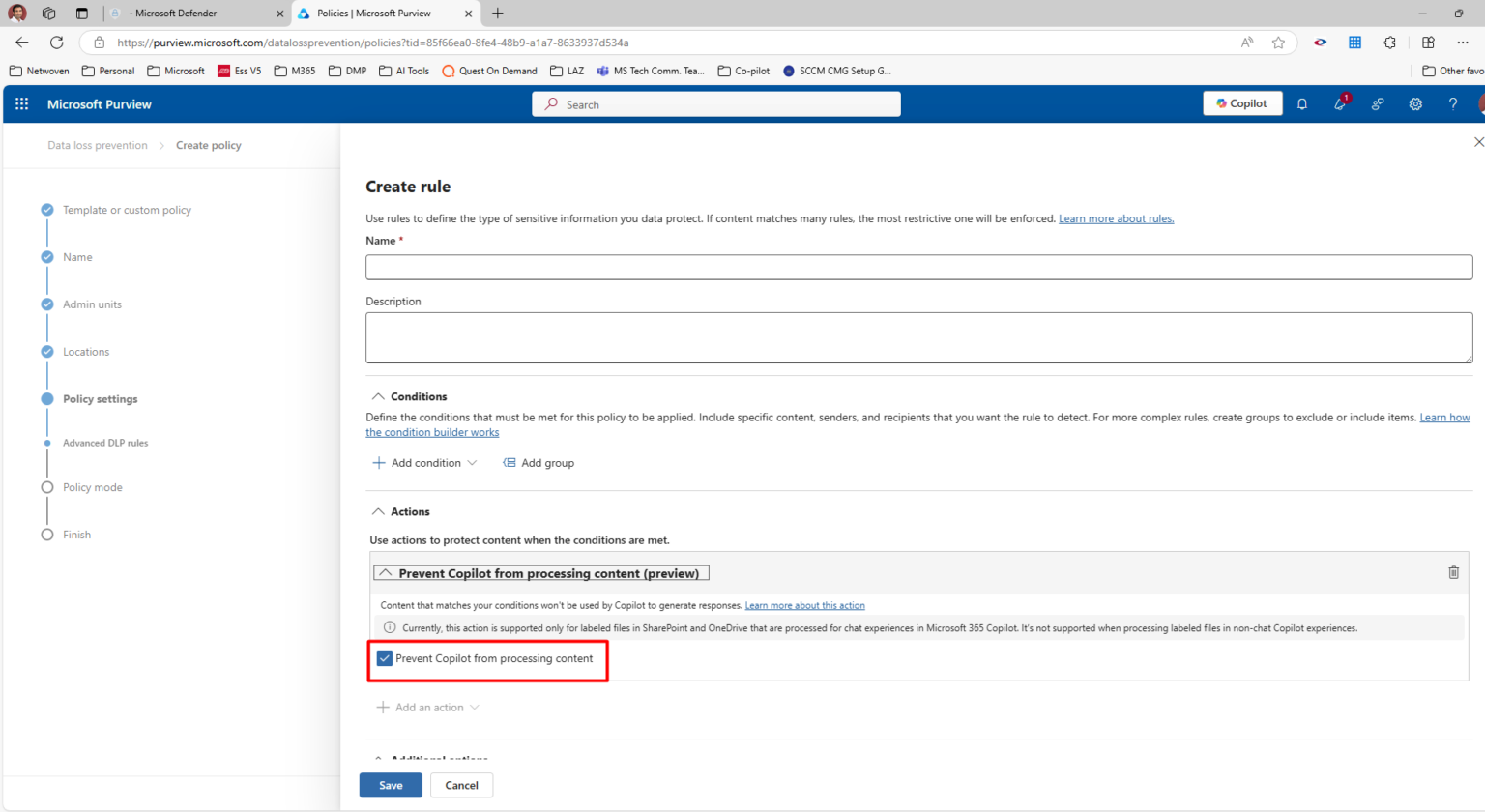This screenshot has height=812, width=1485.
Task: Open the alerts icon with badge count
Action: 1340,103
